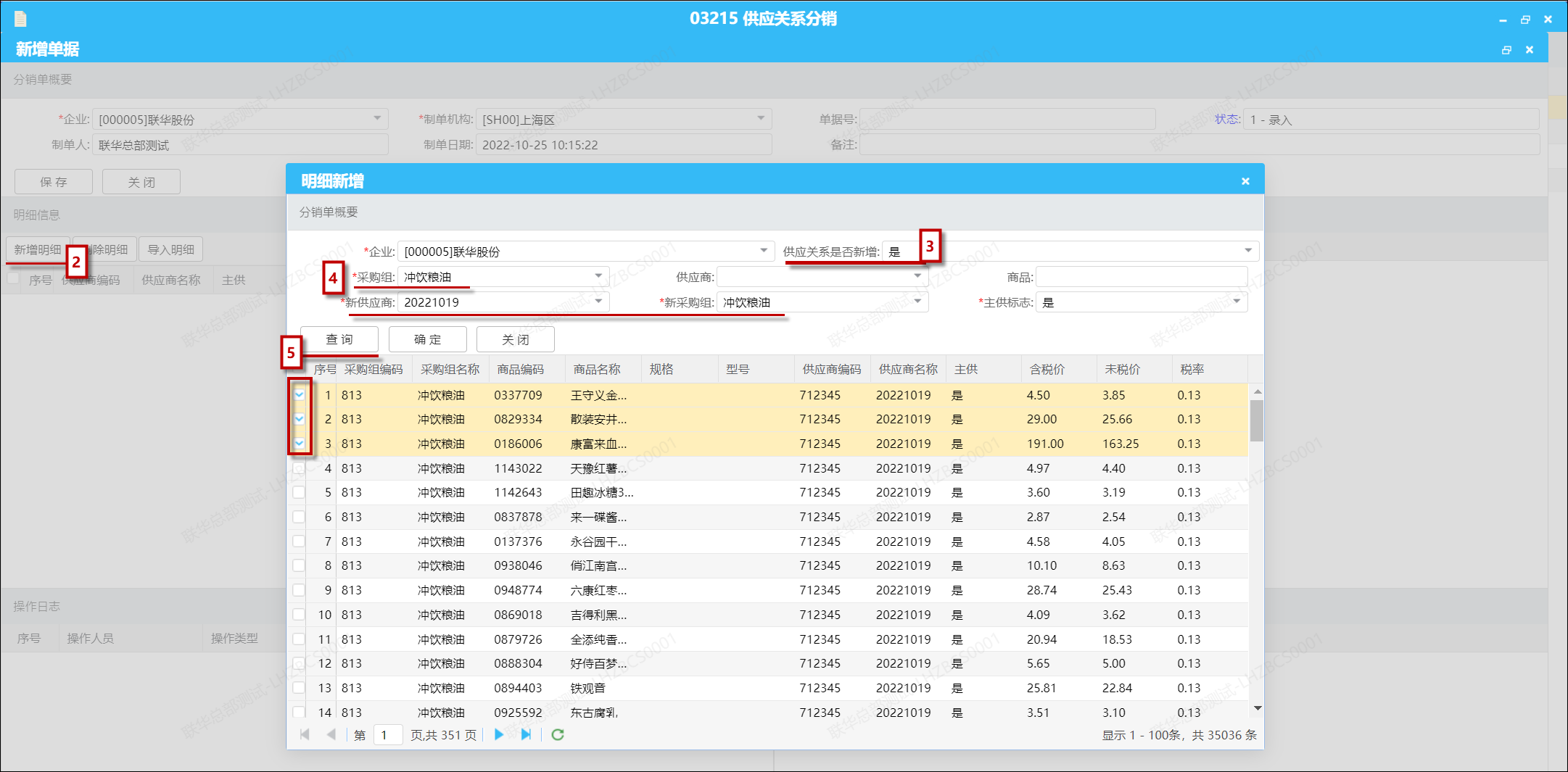Uncheck row 3 checkbox 康富来血
The width and height of the screenshot is (1568, 772).
click(300, 444)
